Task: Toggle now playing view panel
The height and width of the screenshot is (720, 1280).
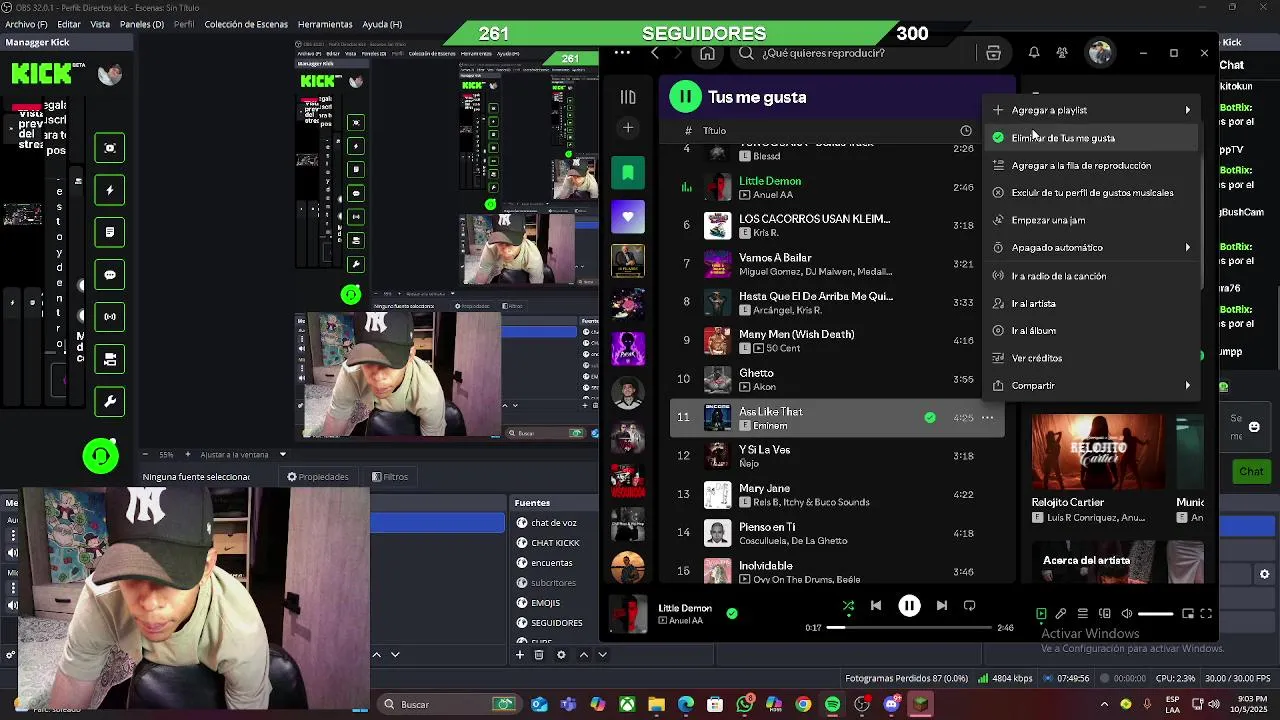Action: [x=1041, y=614]
